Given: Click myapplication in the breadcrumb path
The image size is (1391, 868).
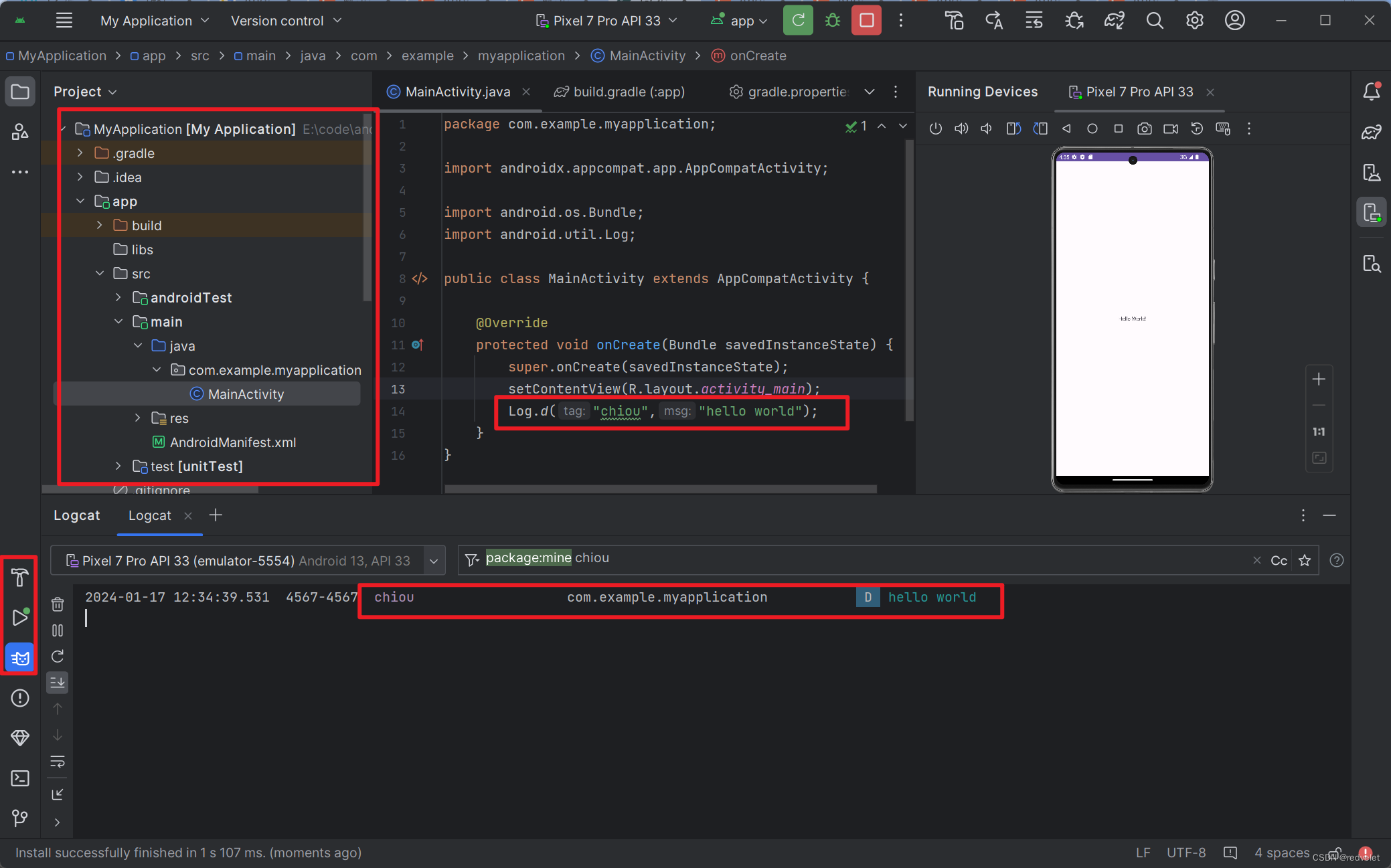Looking at the screenshot, I should (521, 56).
